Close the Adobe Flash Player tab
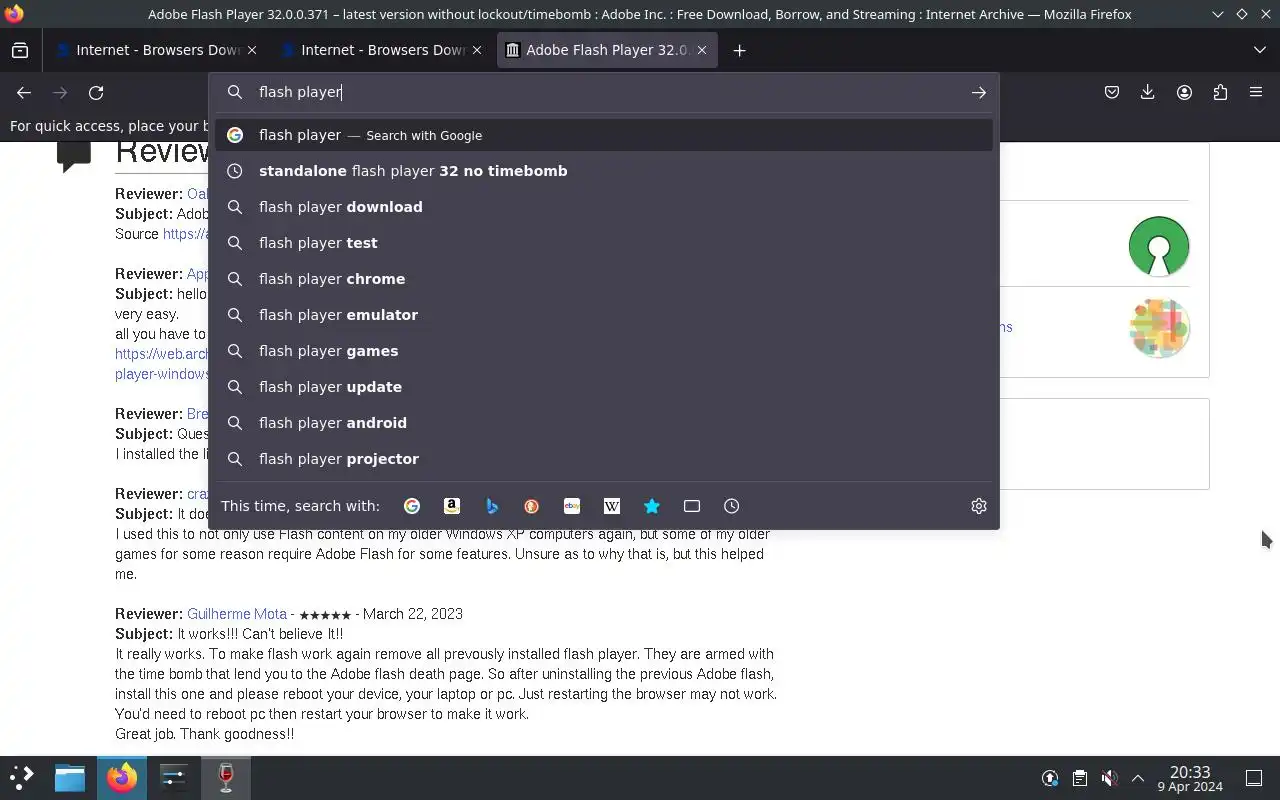Image resolution: width=1280 pixels, height=800 pixels. click(x=702, y=50)
